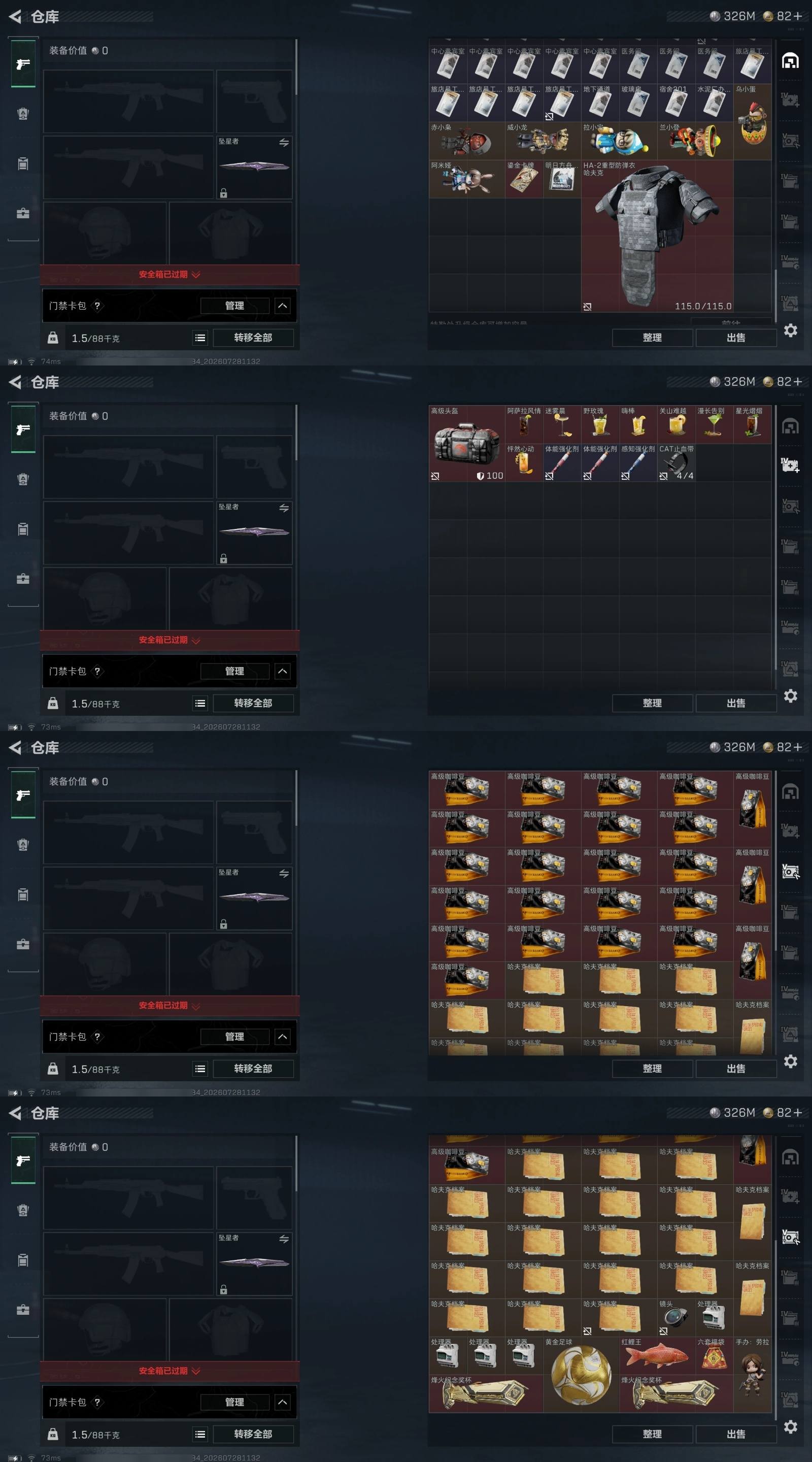Pick the 感知强化剂 blue injector
The height and width of the screenshot is (1462, 812).
pos(638,462)
